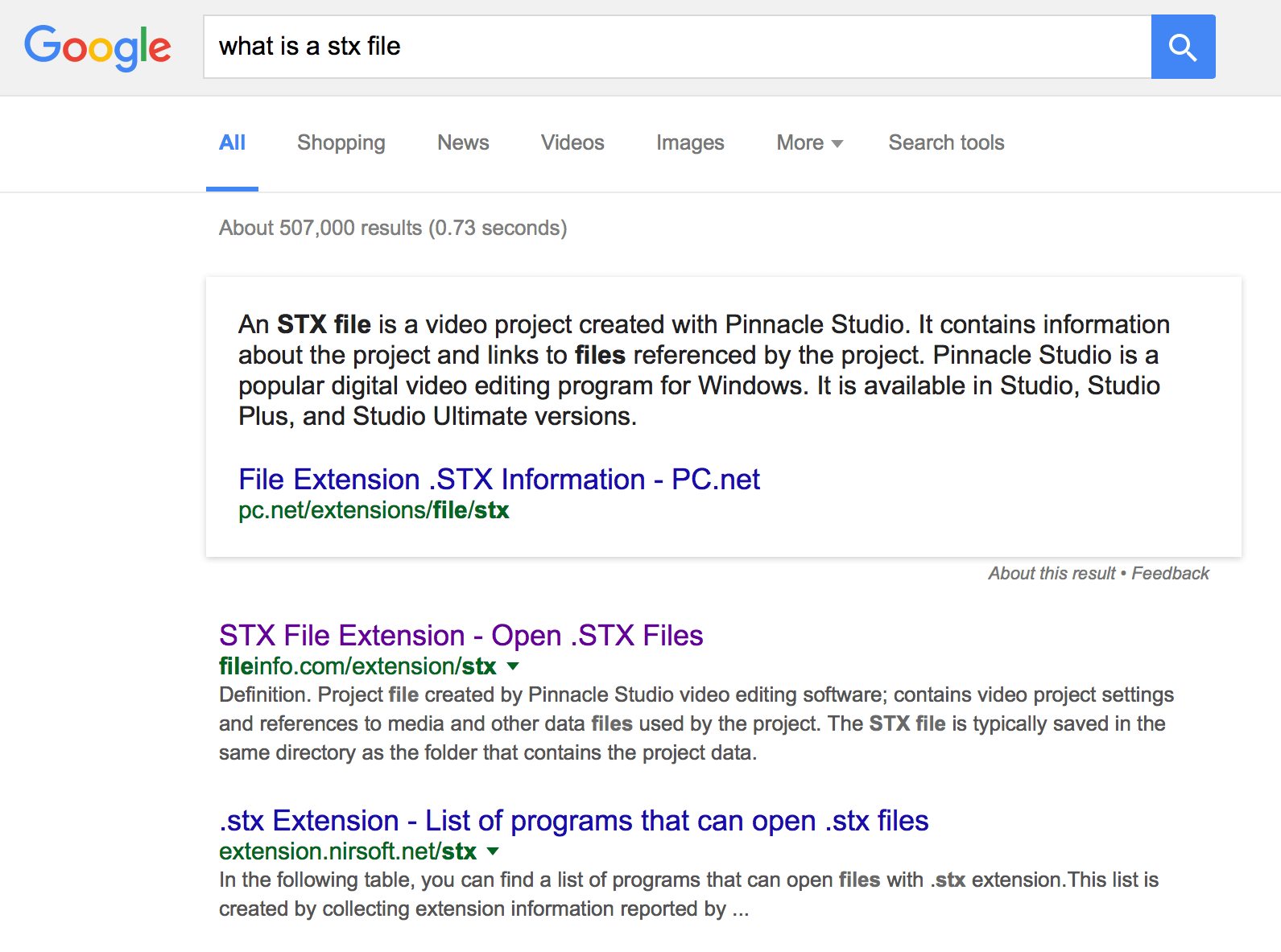Expand dropdown arrow next to fileinfo.com URL
Image resolution: width=1281 pixels, height=952 pixels.
pyautogui.click(x=513, y=666)
